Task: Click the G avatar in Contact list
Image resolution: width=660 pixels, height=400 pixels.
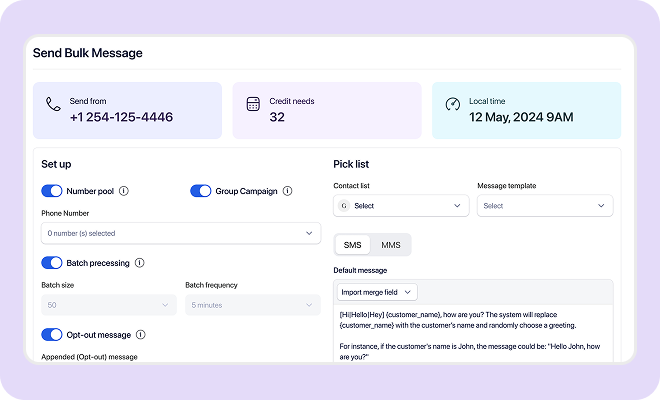Action: (x=344, y=205)
